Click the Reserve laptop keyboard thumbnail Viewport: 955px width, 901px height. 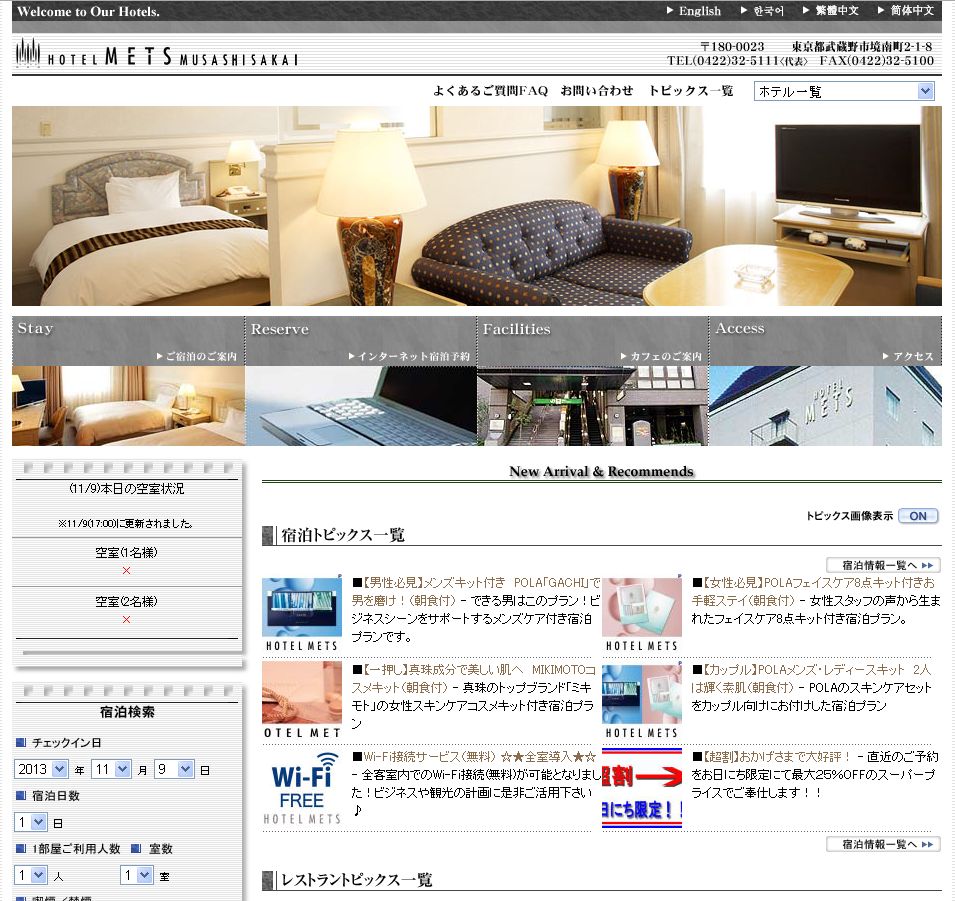click(361, 406)
